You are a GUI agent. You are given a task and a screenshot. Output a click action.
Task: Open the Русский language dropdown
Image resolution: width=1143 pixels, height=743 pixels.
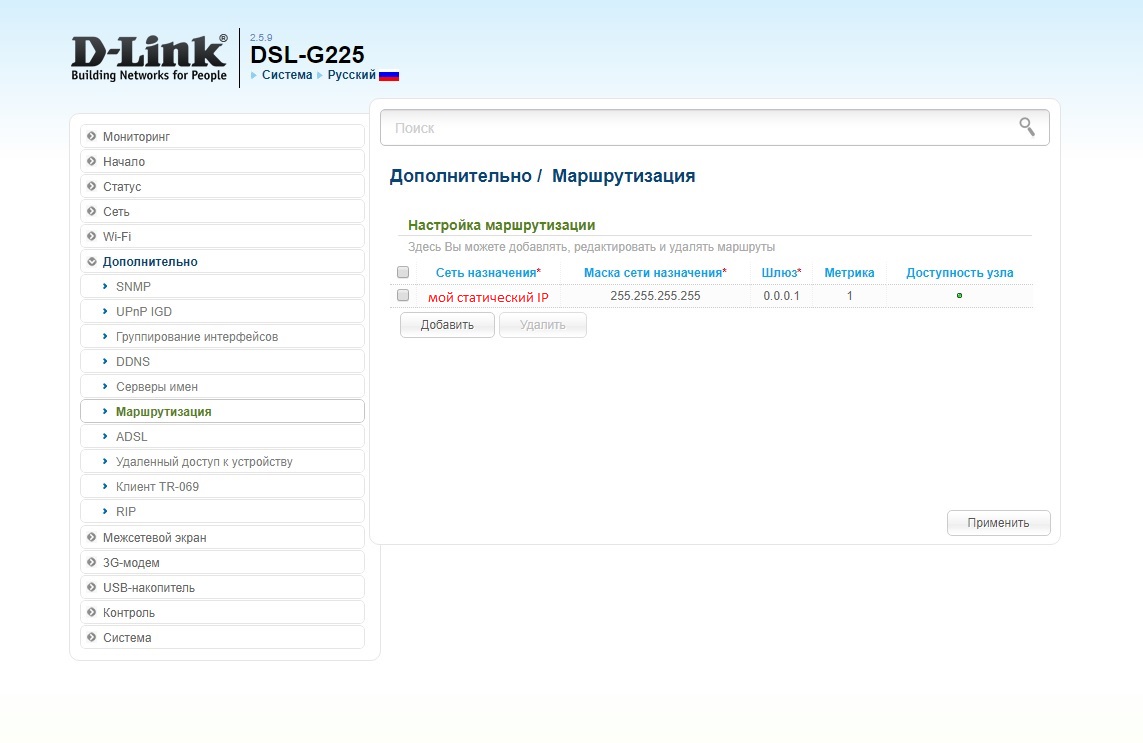click(351, 75)
